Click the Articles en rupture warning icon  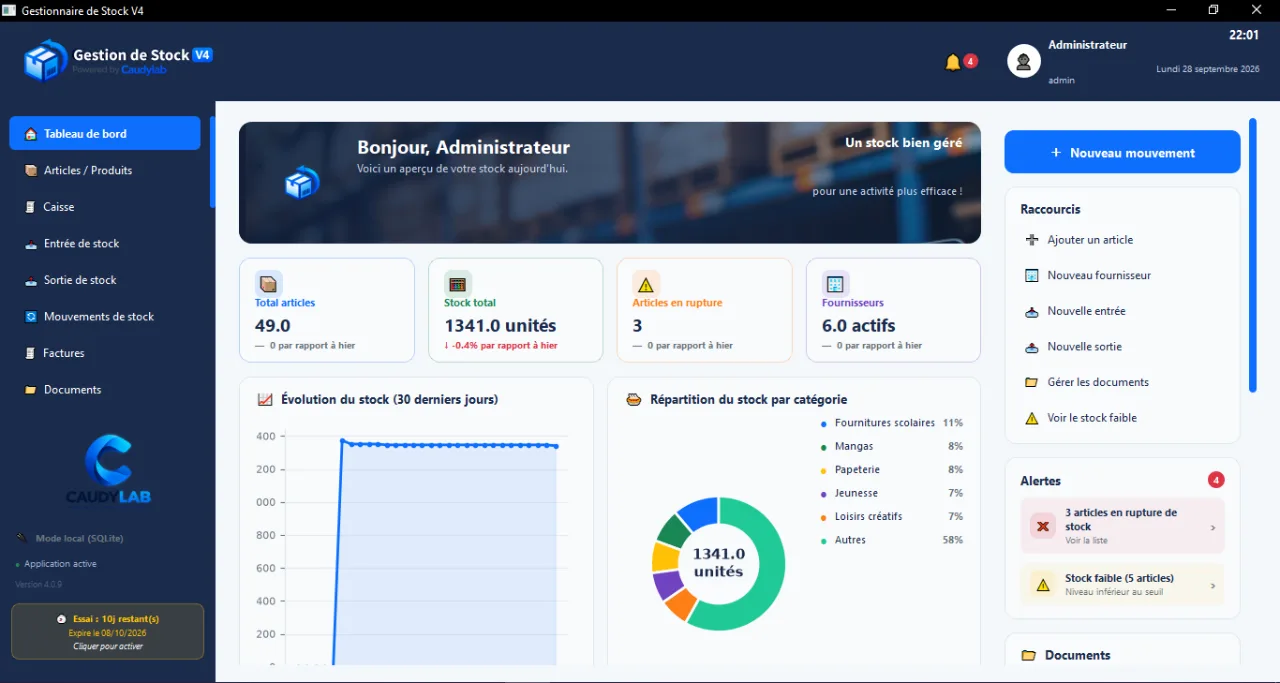(x=646, y=284)
